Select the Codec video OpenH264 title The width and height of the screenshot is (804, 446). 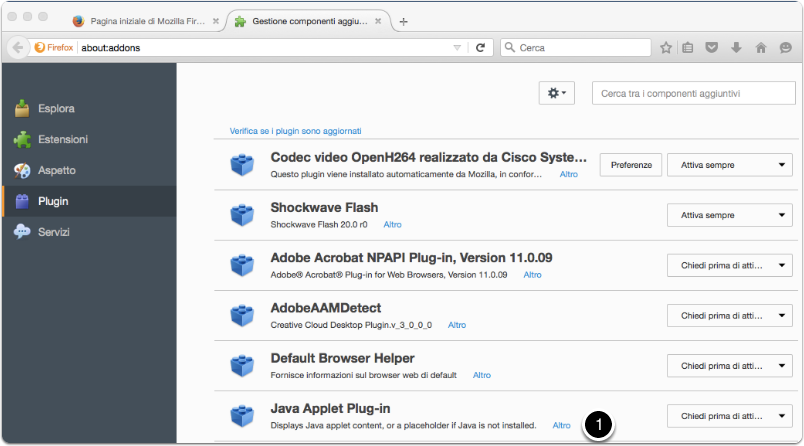coord(429,157)
